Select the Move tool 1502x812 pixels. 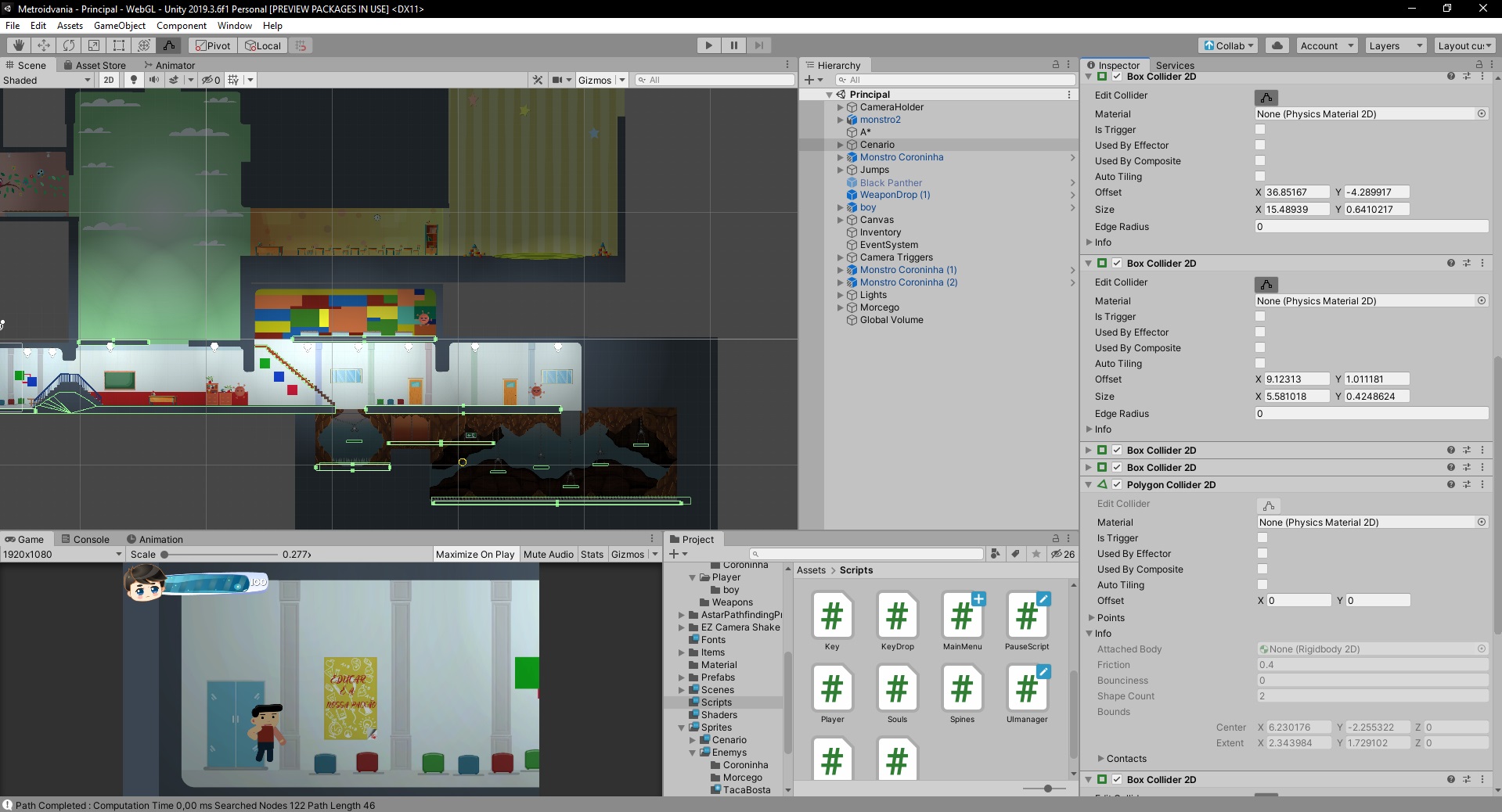(x=44, y=45)
